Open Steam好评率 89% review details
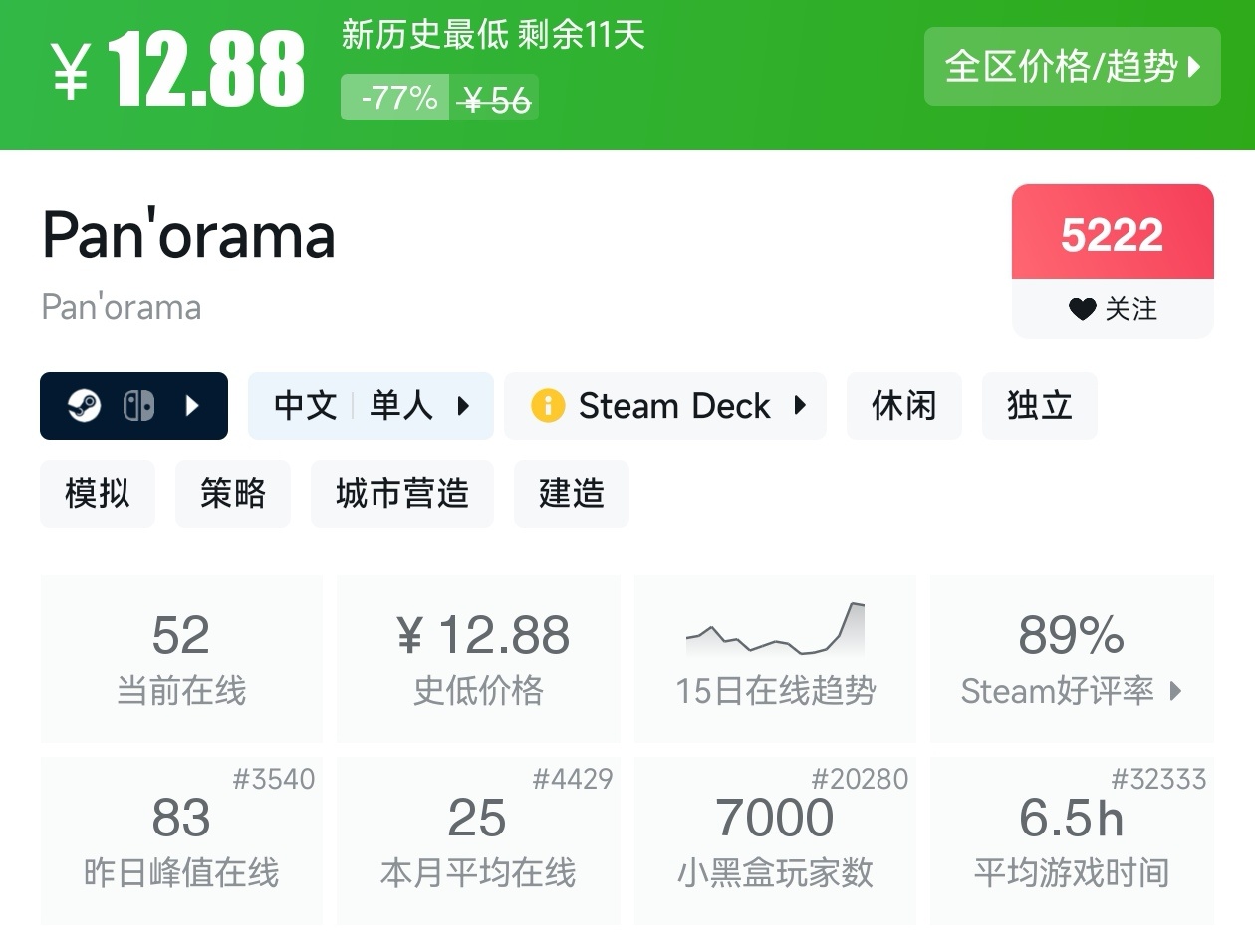The image size is (1255, 952). [1072, 658]
